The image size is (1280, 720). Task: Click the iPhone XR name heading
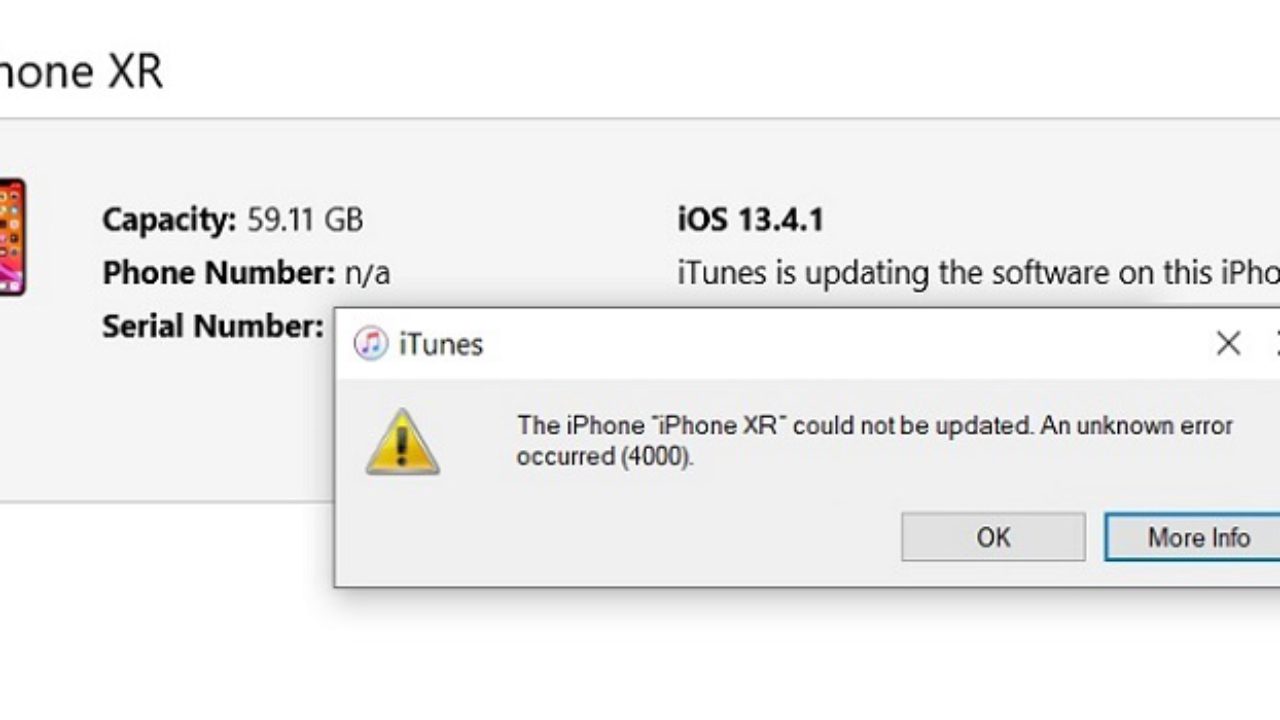click(80, 70)
